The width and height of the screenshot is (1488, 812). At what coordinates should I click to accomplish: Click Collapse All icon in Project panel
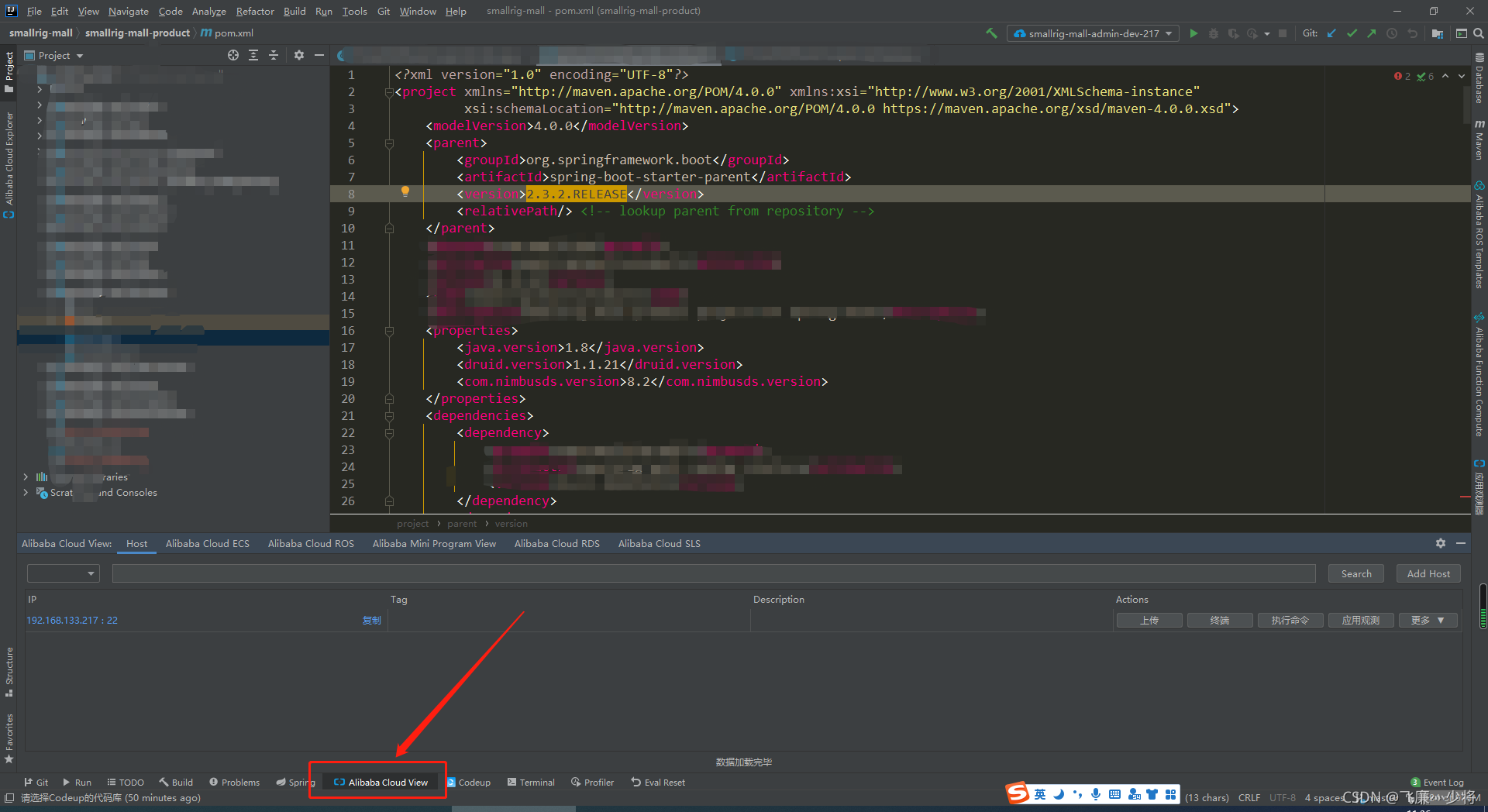point(274,55)
